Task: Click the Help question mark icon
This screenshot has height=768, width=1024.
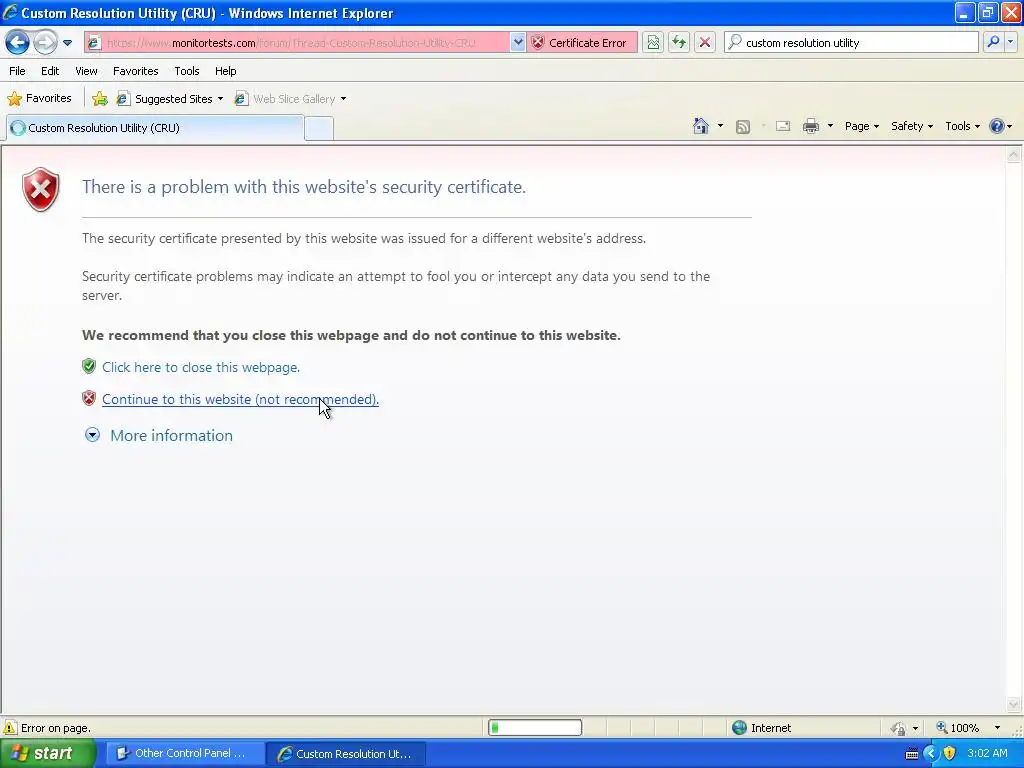Action: point(997,126)
